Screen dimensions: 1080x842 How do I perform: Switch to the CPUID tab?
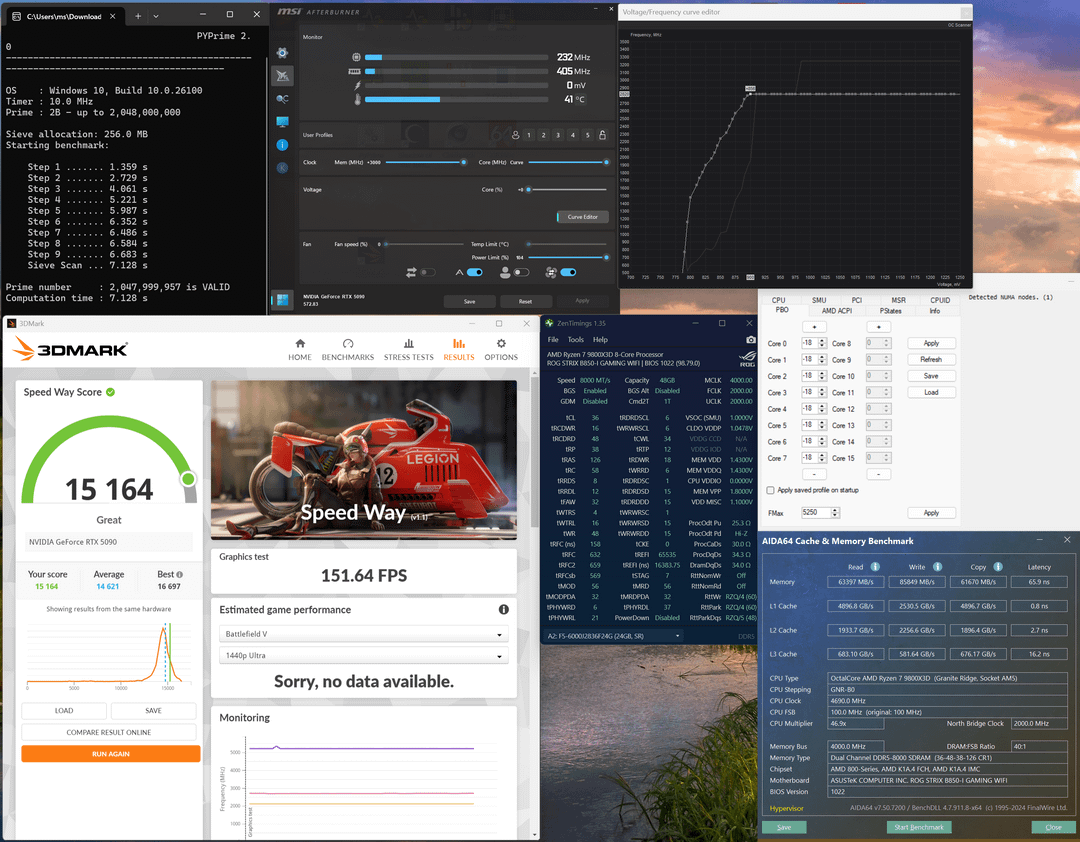[940, 300]
